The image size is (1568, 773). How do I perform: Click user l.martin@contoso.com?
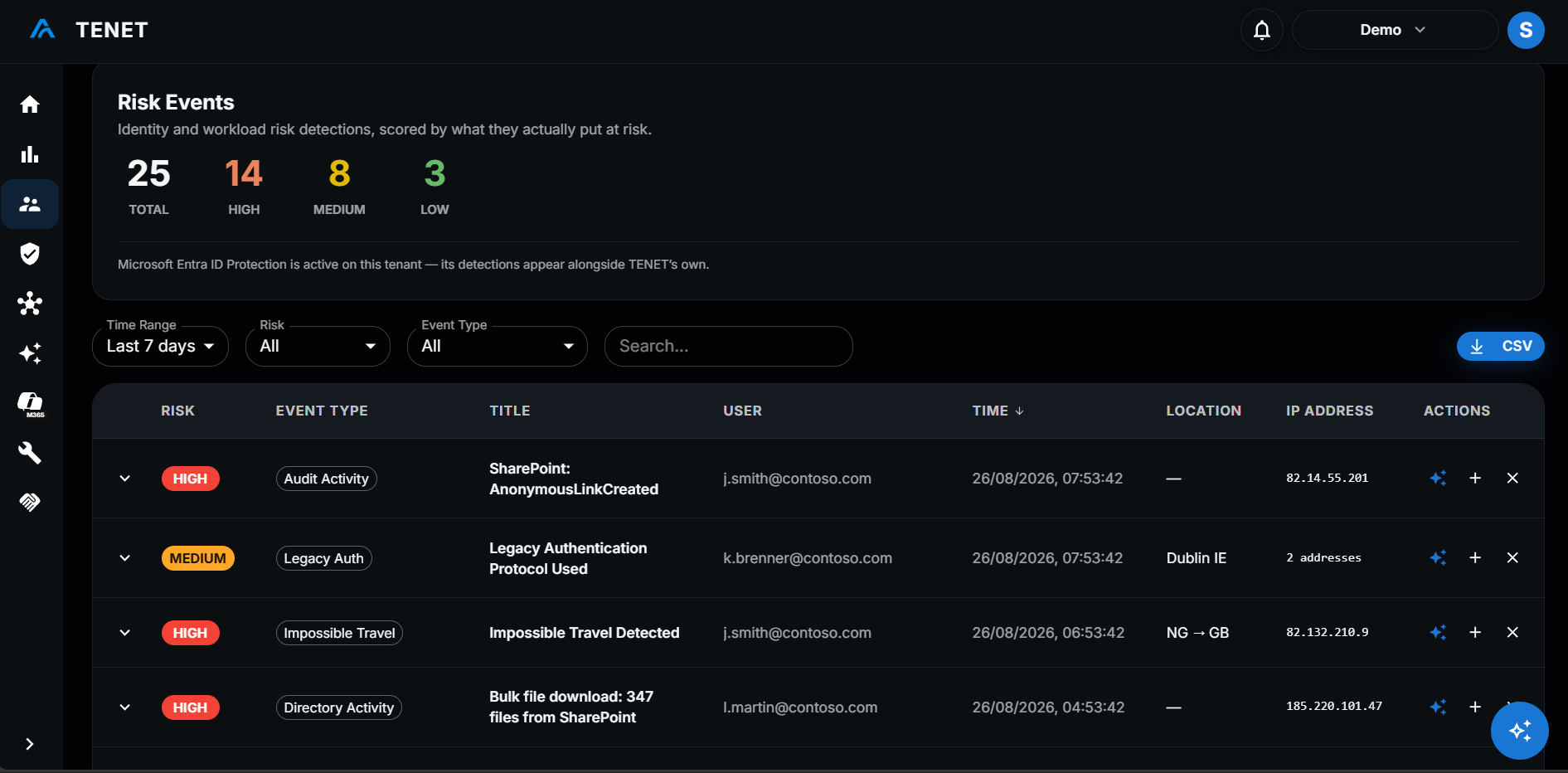[800, 707]
